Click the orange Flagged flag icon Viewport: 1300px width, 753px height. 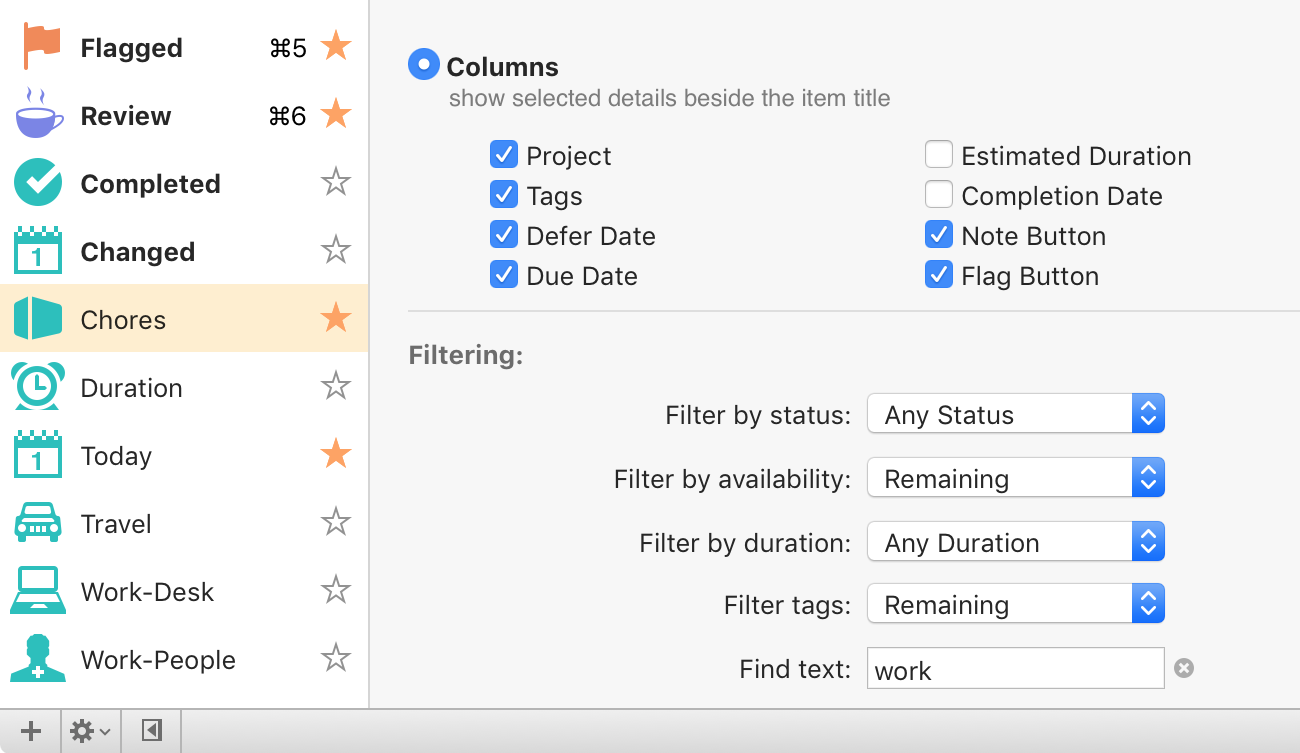(40, 47)
